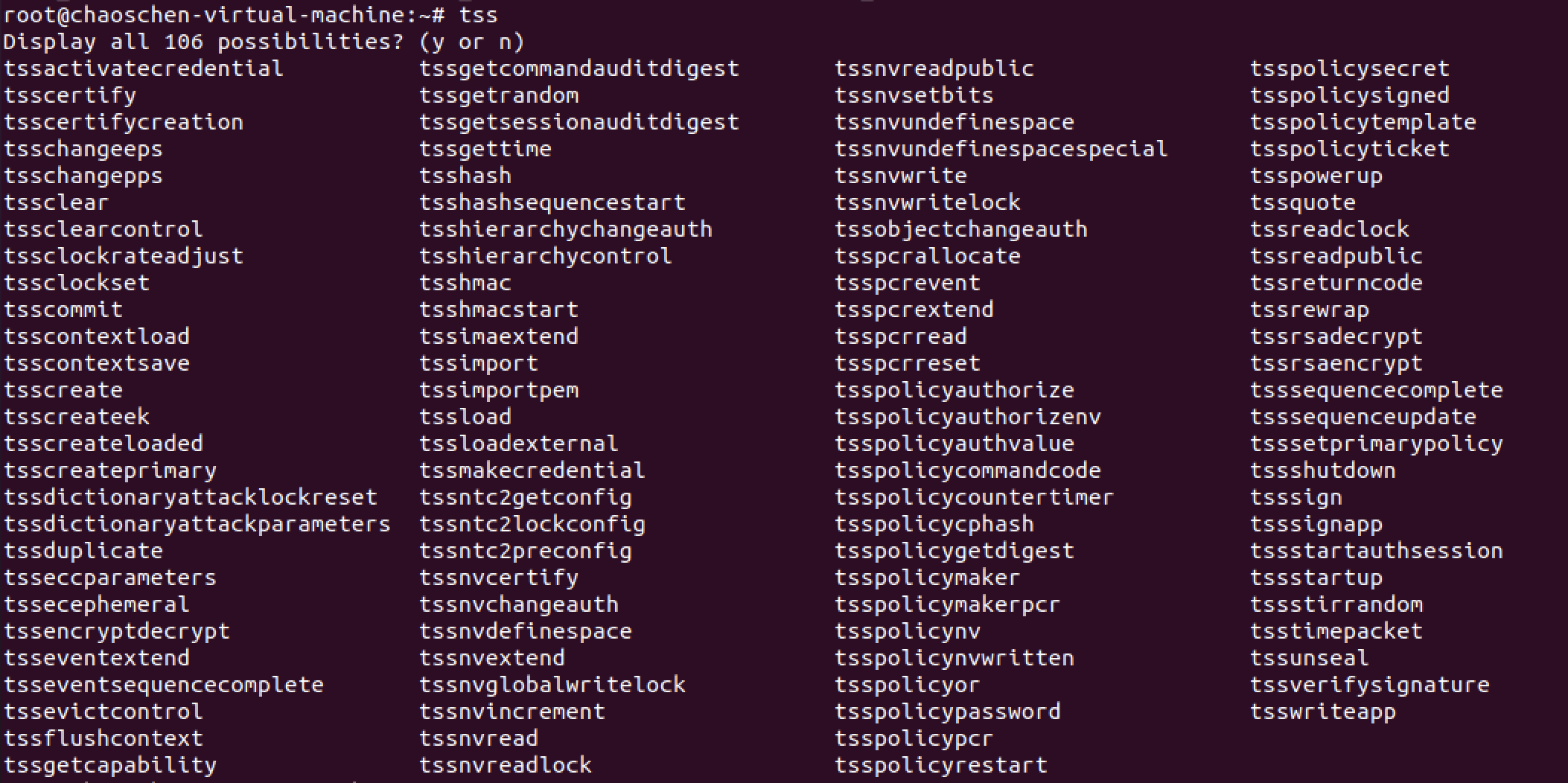Select the tsspolicysecret command name
The image size is (1568, 783).
[x=1350, y=68]
